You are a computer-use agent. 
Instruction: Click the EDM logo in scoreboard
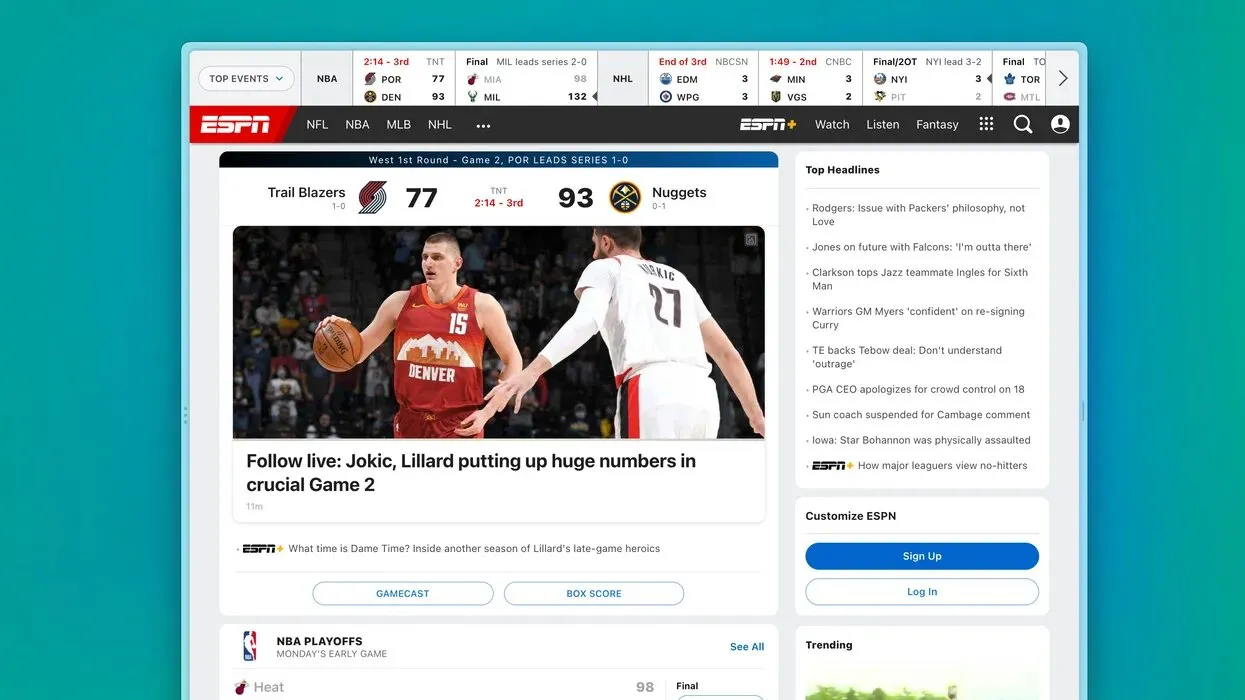[666, 79]
